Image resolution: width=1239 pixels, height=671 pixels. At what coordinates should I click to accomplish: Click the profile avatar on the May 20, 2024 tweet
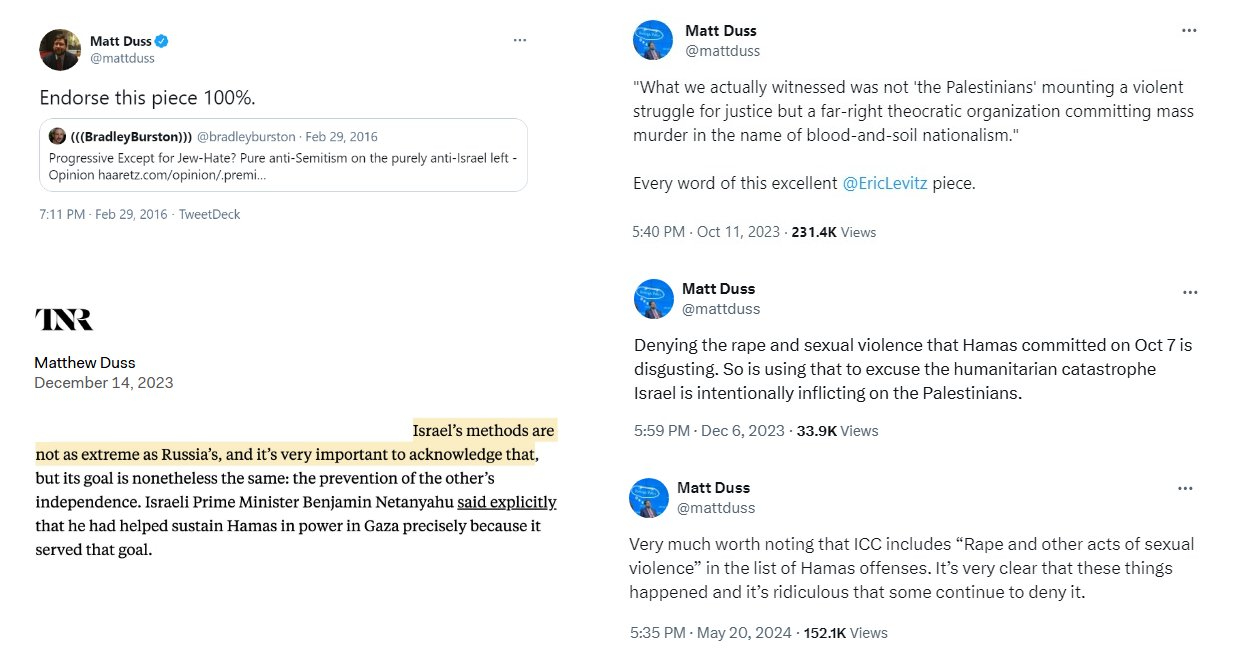pos(648,497)
